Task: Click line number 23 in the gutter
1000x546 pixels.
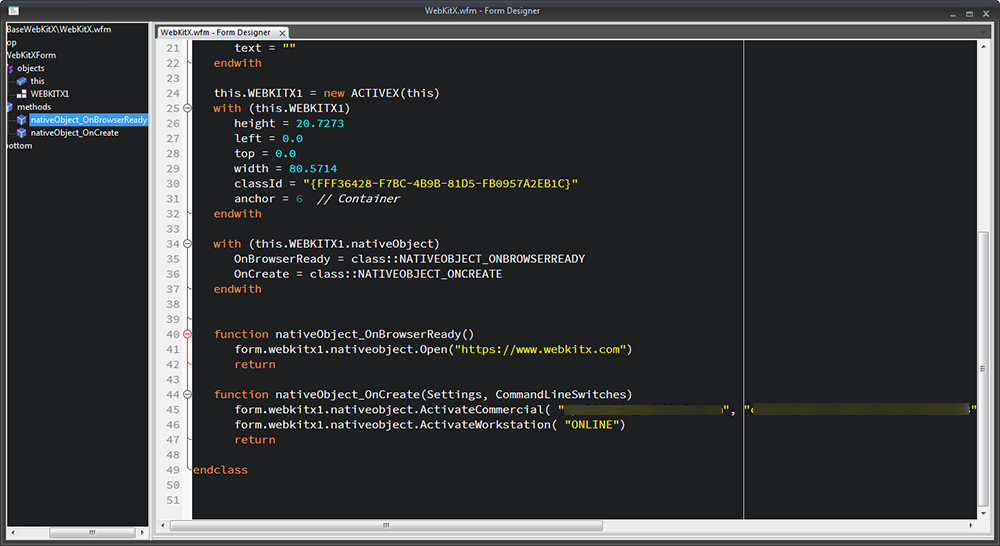Action: pyautogui.click(x=173, y=78)
